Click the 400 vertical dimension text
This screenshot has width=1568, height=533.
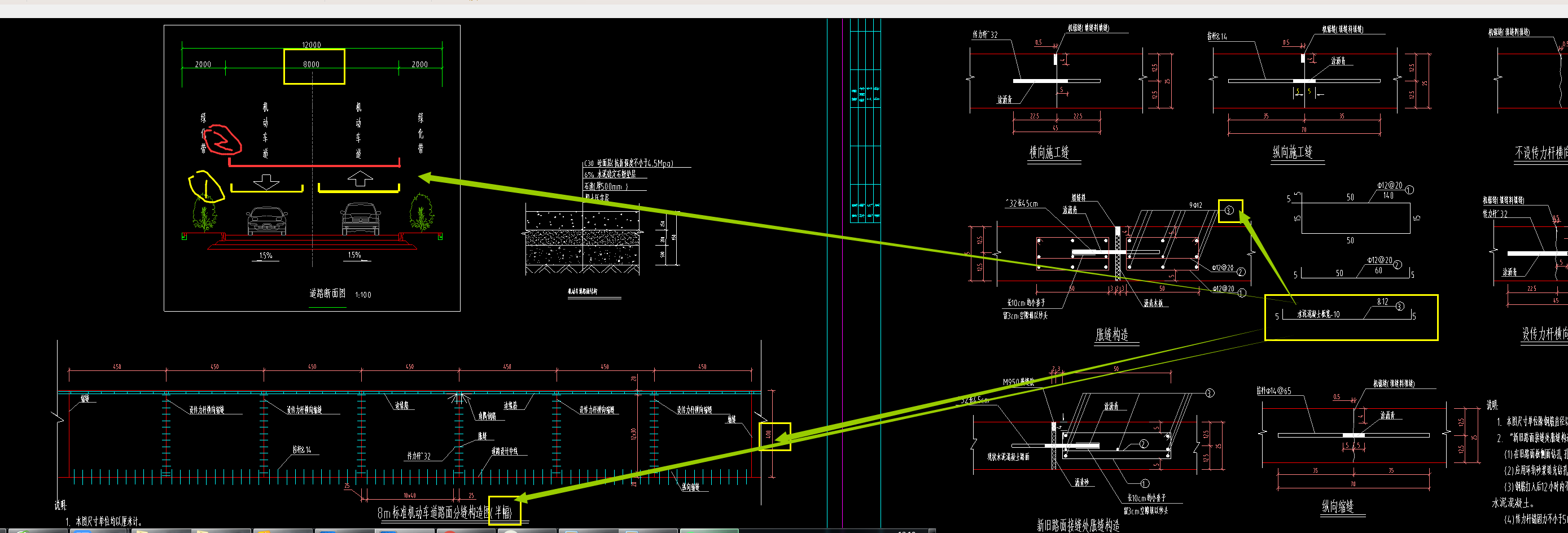pos(769,435)
